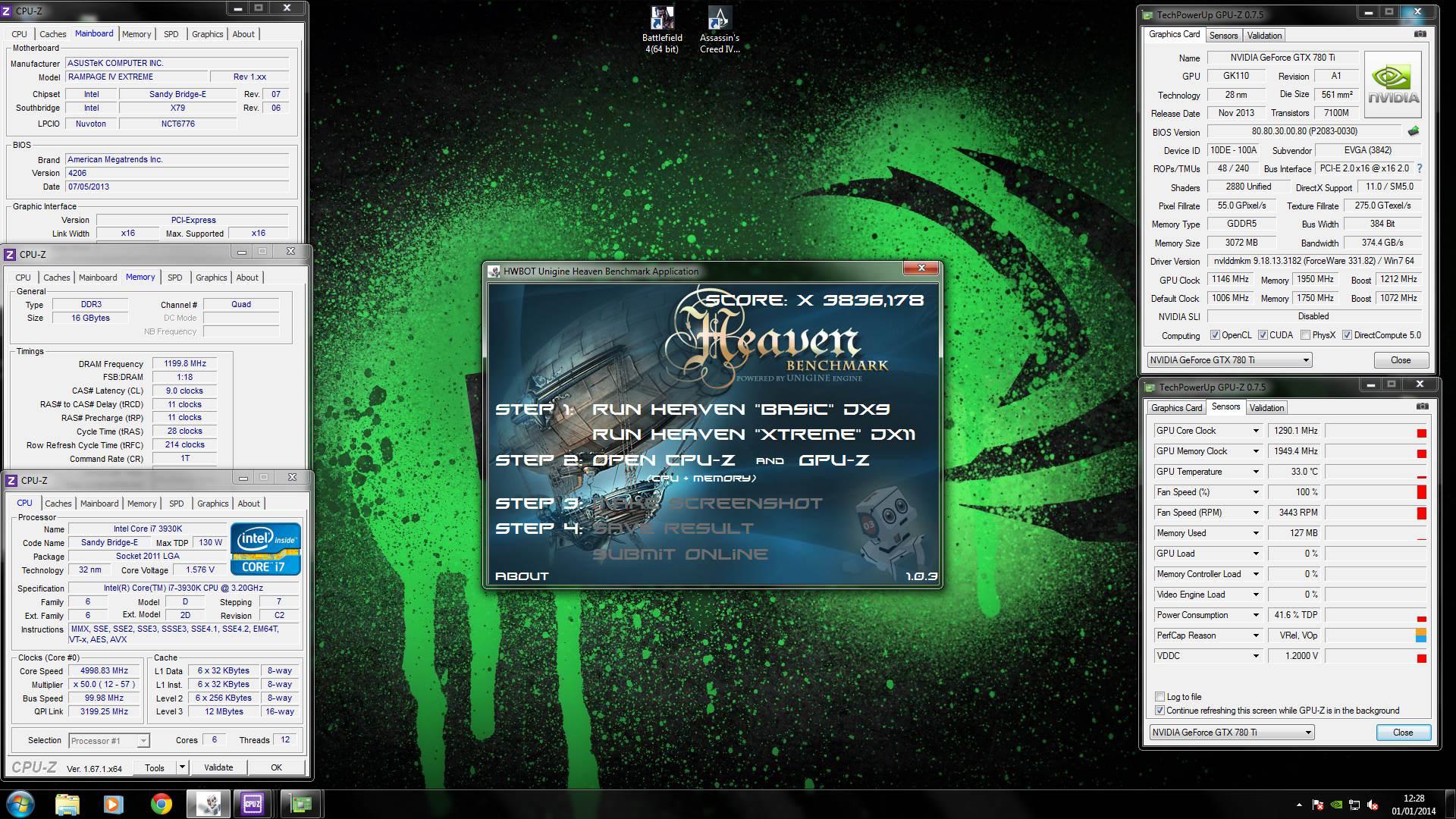
Task: Open Google Chrome from taskbar
Action: pyautogui.click(x=161, y=804)
